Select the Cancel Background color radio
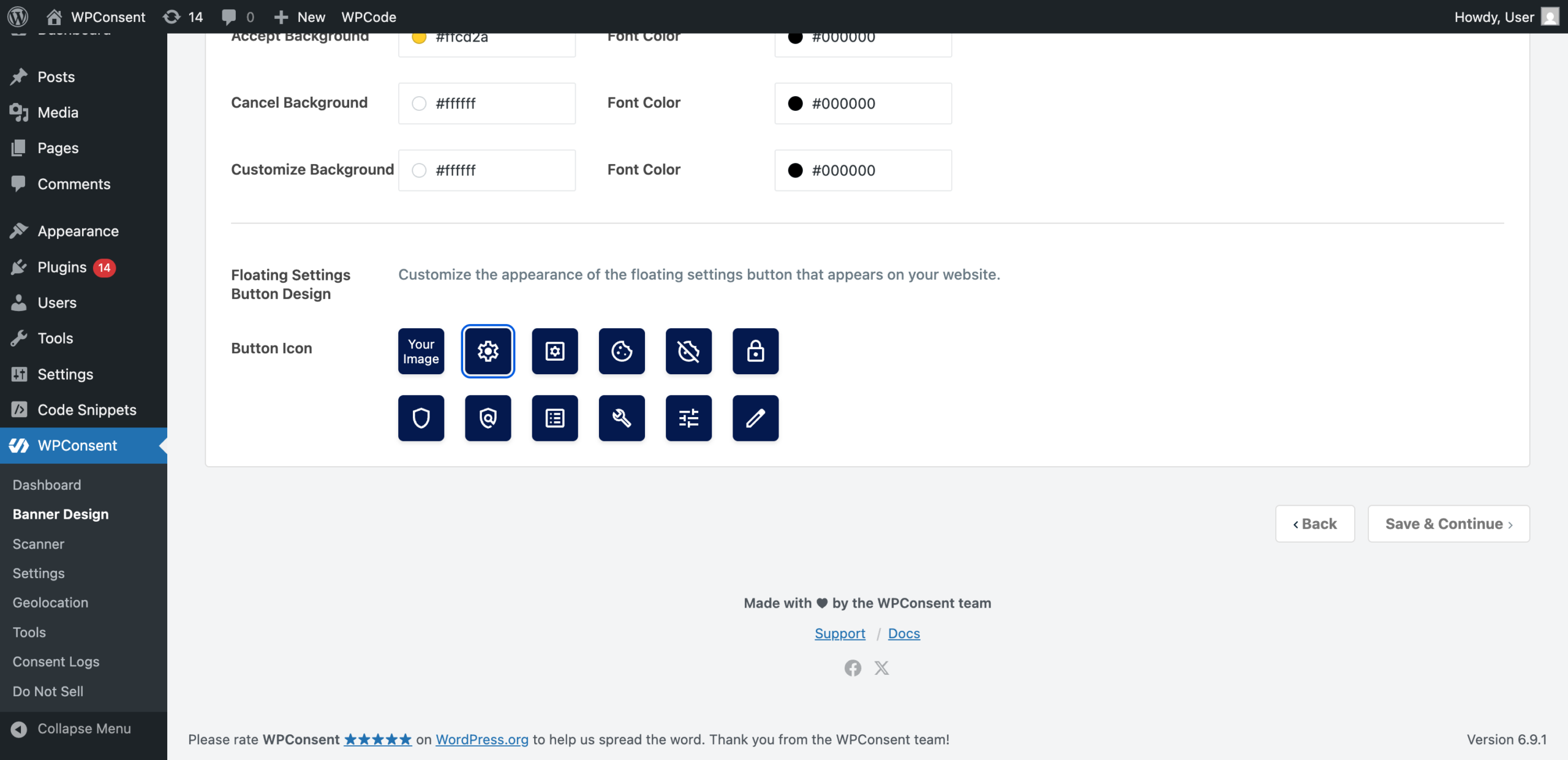Image resolution: width=1568 pixels, height=760 pixels. tap(420, 103)
